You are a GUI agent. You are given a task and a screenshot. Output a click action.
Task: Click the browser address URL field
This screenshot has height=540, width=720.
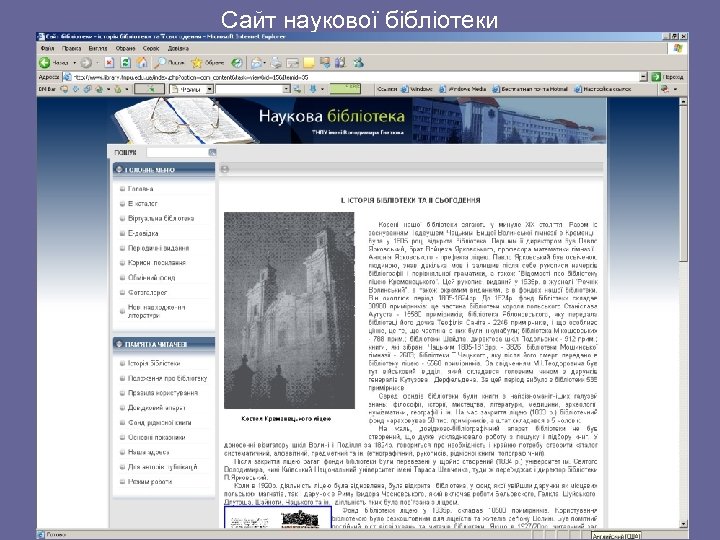tap(356, 77)
